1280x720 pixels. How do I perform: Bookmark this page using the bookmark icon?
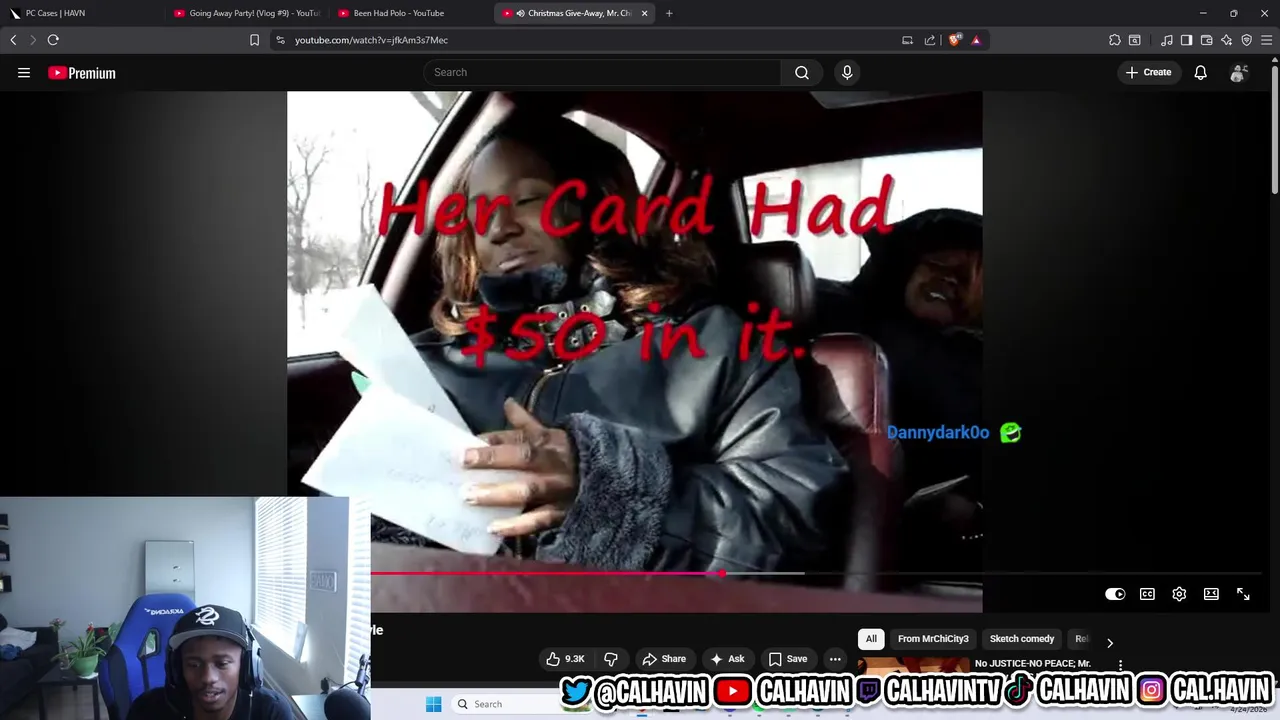(x=254, y=40)
